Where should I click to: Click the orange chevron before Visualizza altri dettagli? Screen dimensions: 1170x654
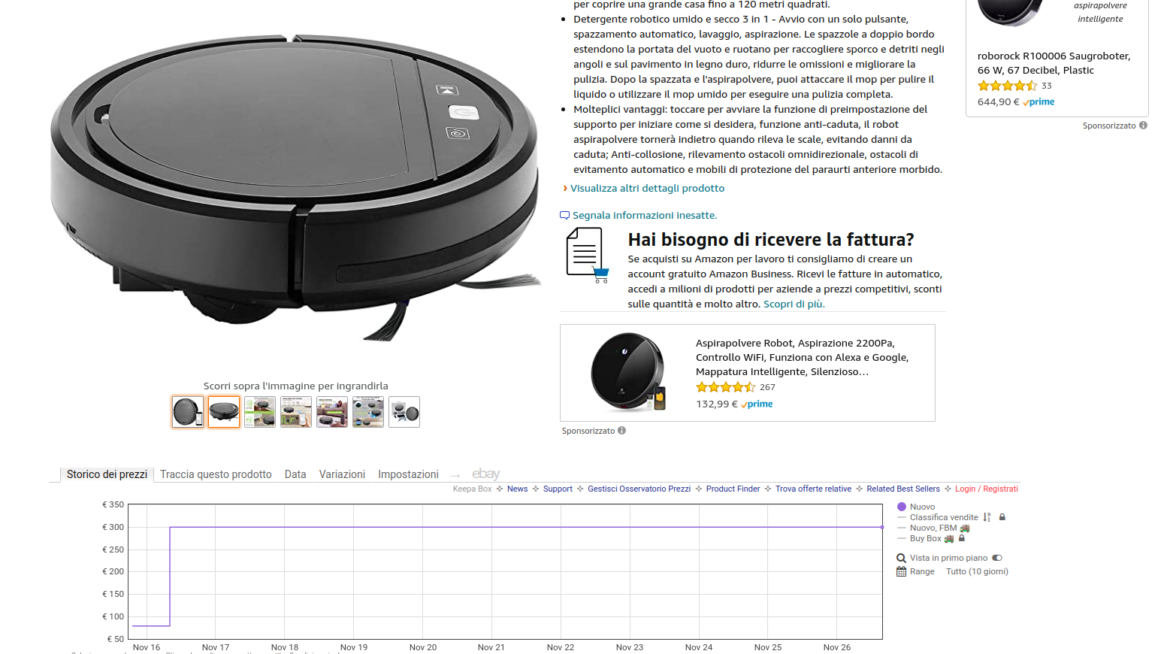coord(565,188)
